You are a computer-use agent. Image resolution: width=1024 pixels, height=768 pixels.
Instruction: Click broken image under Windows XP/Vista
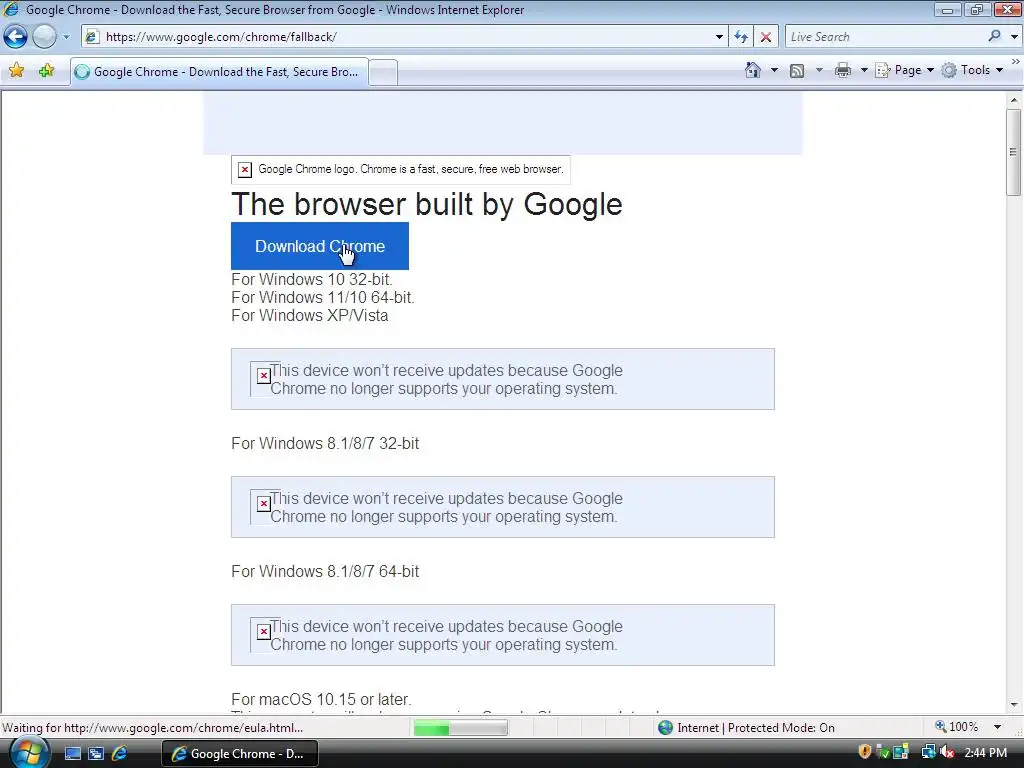coord(264,376)
